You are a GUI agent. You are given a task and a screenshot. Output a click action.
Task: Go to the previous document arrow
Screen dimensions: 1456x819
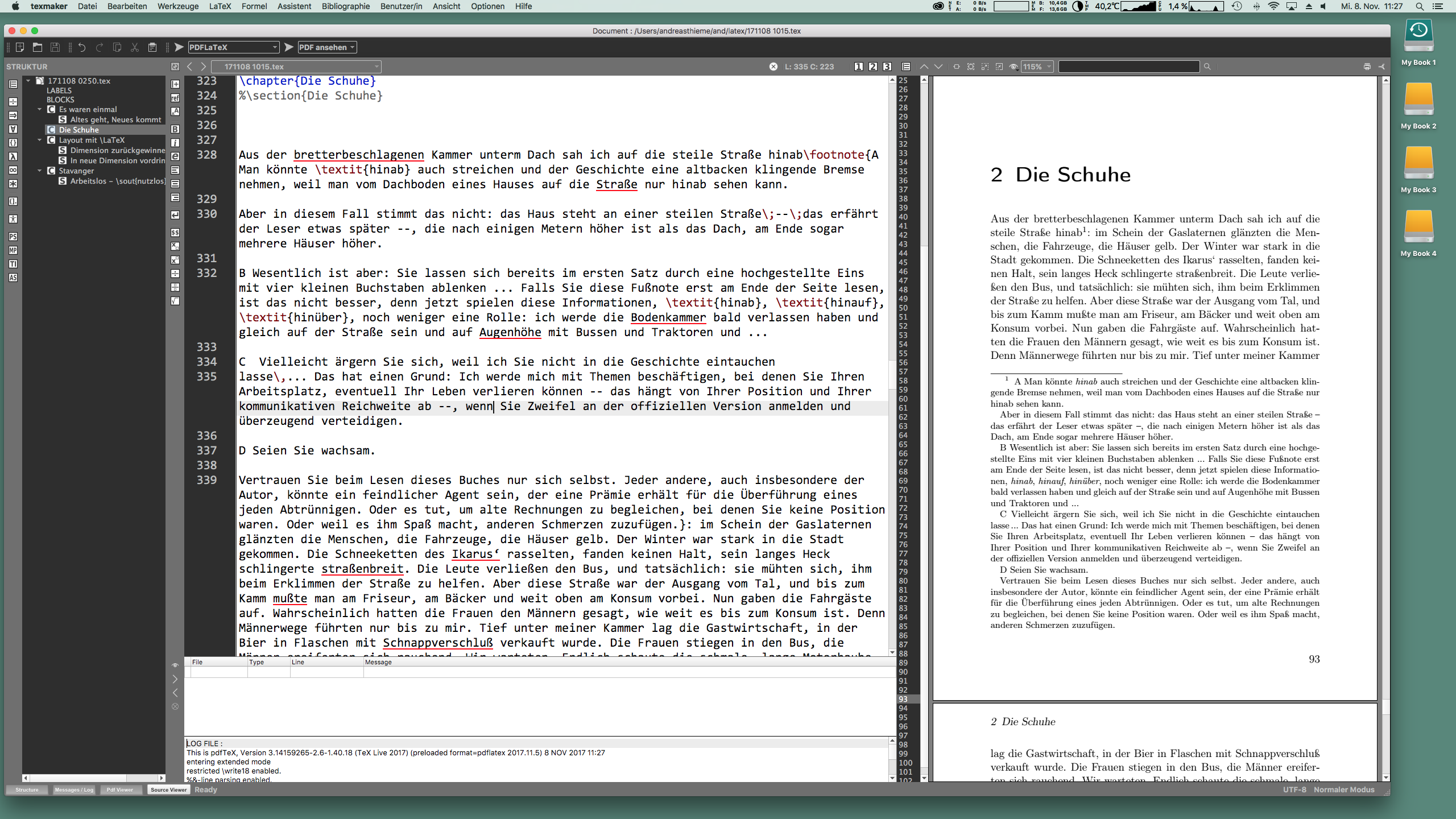(190, 67)
